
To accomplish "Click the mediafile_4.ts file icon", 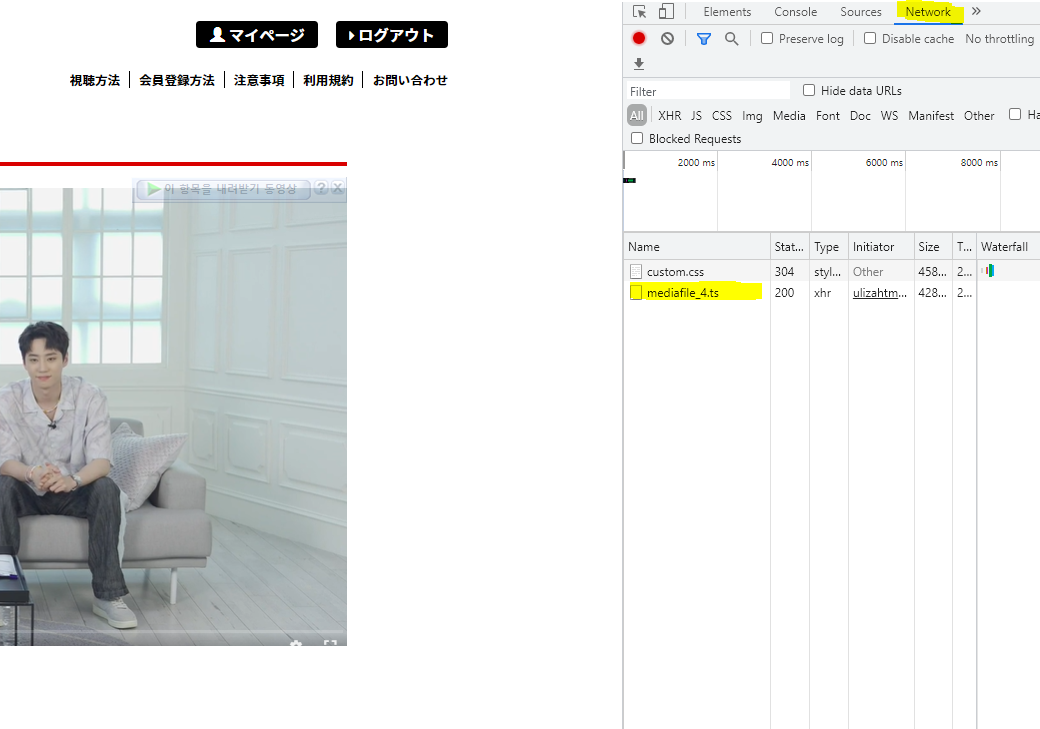I will coord(635,293).
